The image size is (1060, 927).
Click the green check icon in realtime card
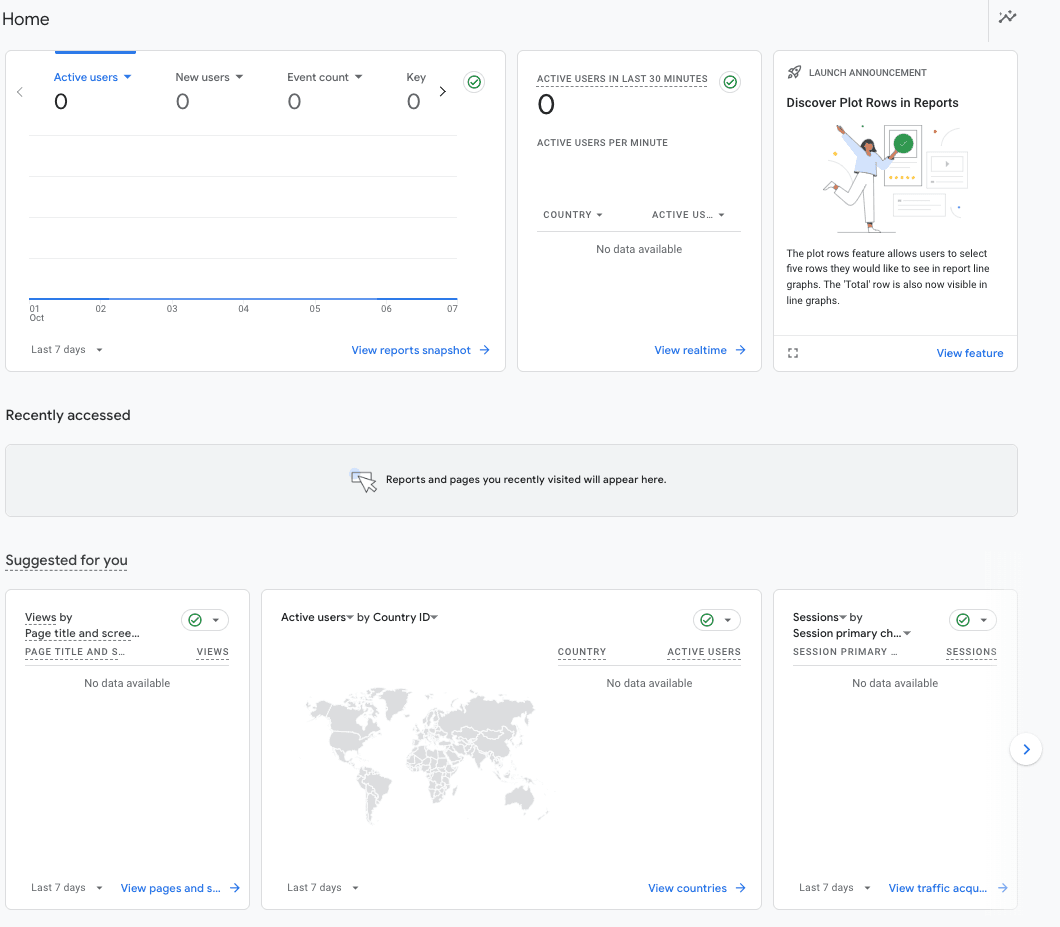[x=730, y=82]
